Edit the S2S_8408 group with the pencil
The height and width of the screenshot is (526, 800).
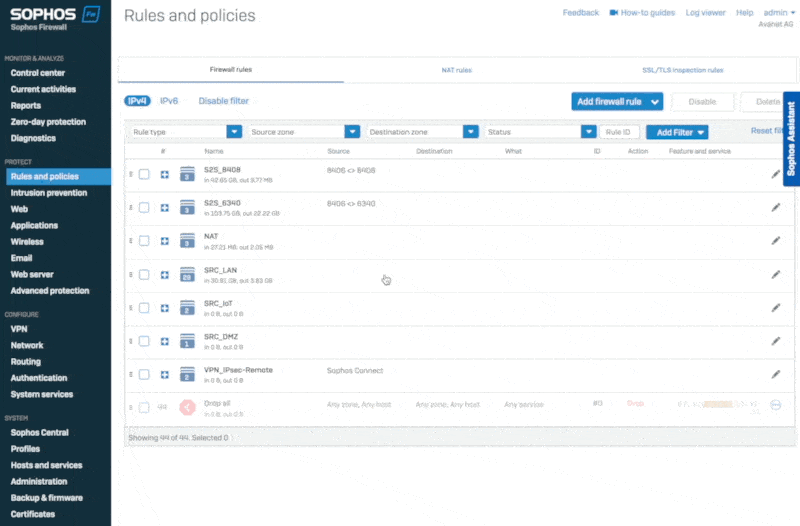(776, 174)
